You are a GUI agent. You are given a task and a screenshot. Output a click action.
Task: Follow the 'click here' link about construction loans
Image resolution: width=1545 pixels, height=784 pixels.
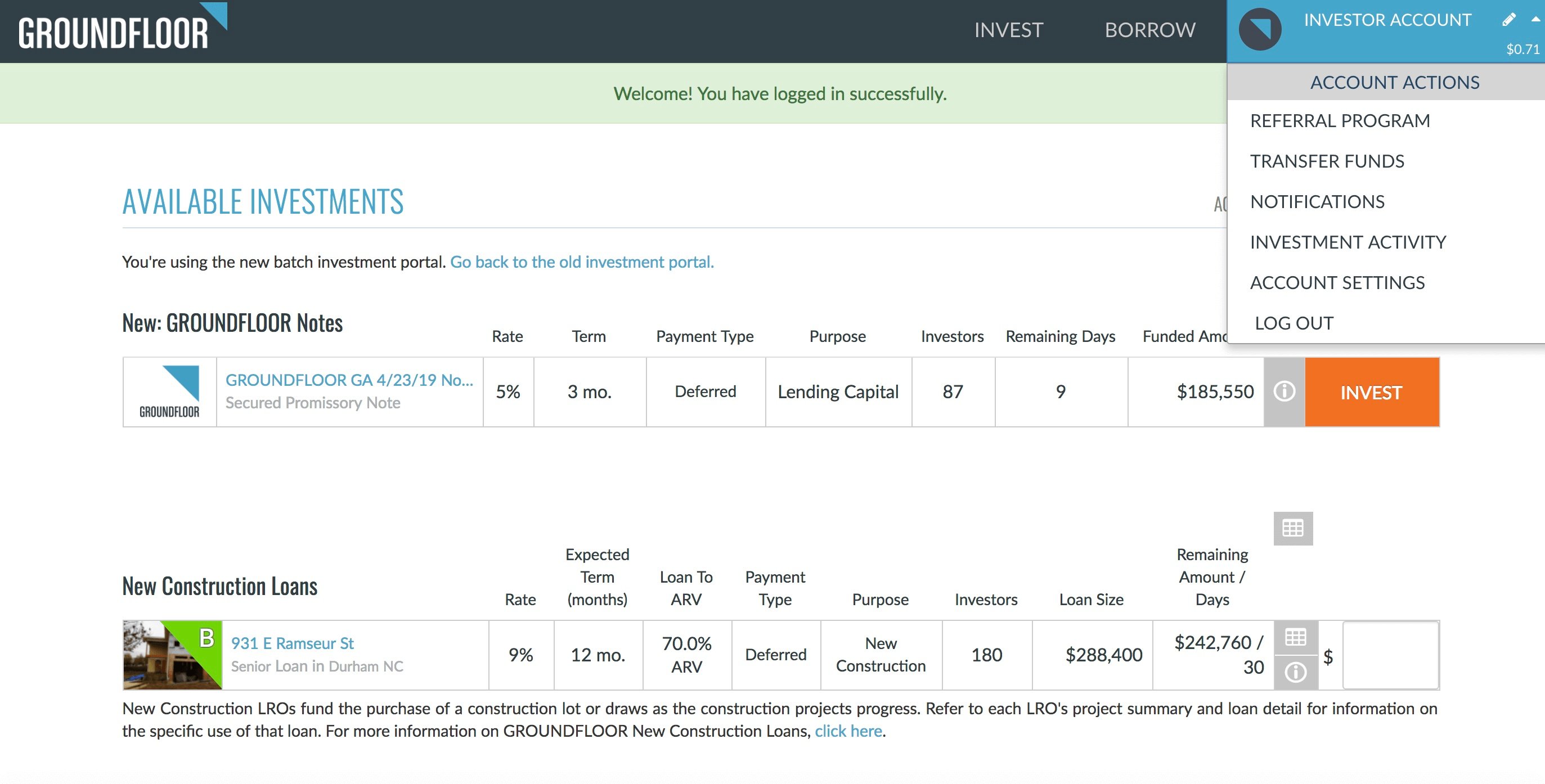click(x=848, y=731)
